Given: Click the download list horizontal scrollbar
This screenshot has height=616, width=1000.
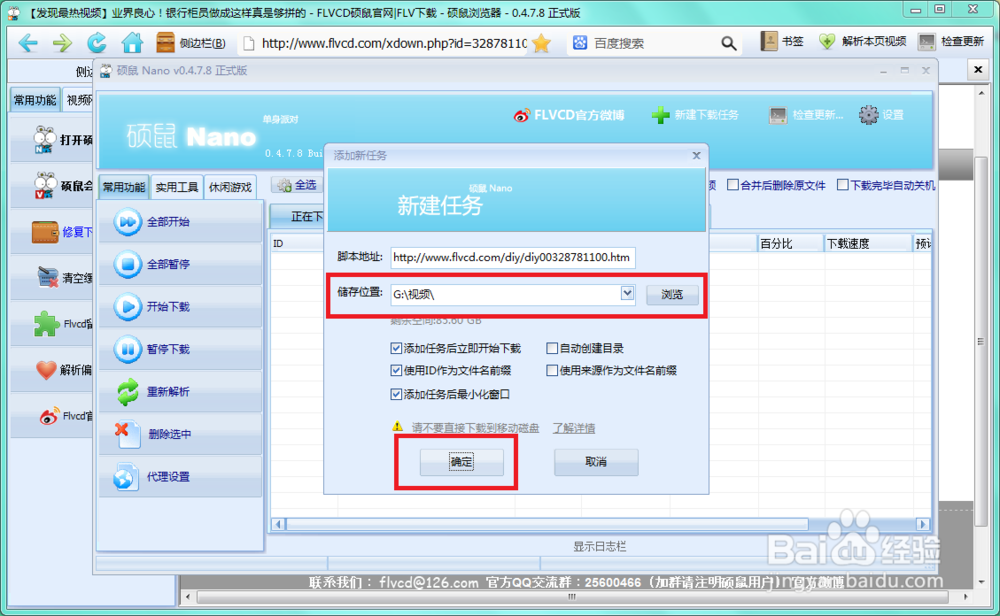Looking at the screenshot, I should coord(547,524).
